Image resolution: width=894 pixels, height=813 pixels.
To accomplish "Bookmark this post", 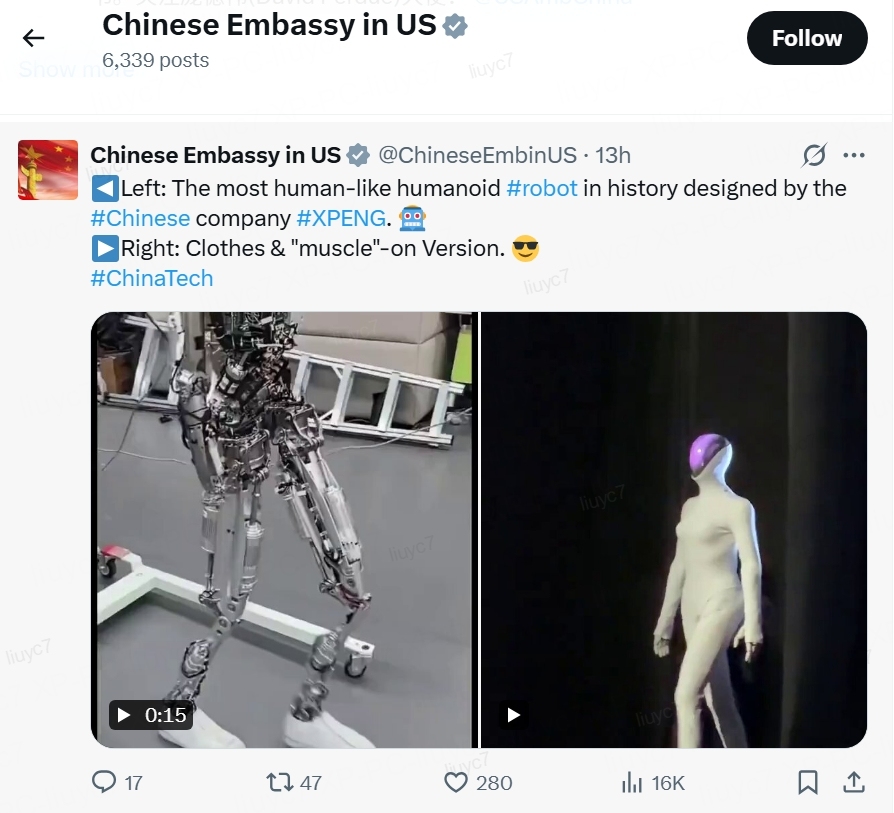I will [807, 782].
